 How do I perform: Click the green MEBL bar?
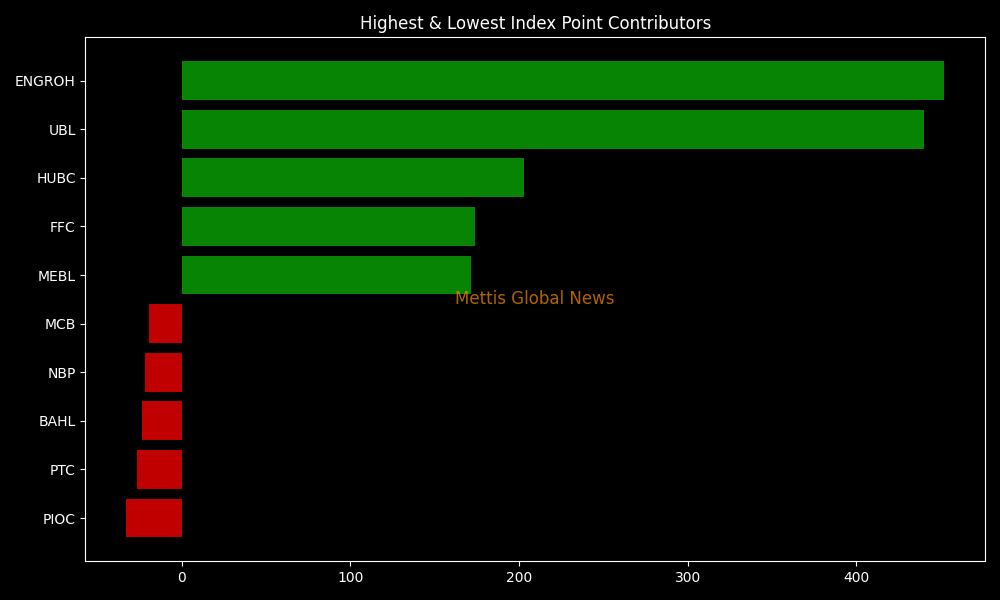pyautogui.click(x=326, y=275)
